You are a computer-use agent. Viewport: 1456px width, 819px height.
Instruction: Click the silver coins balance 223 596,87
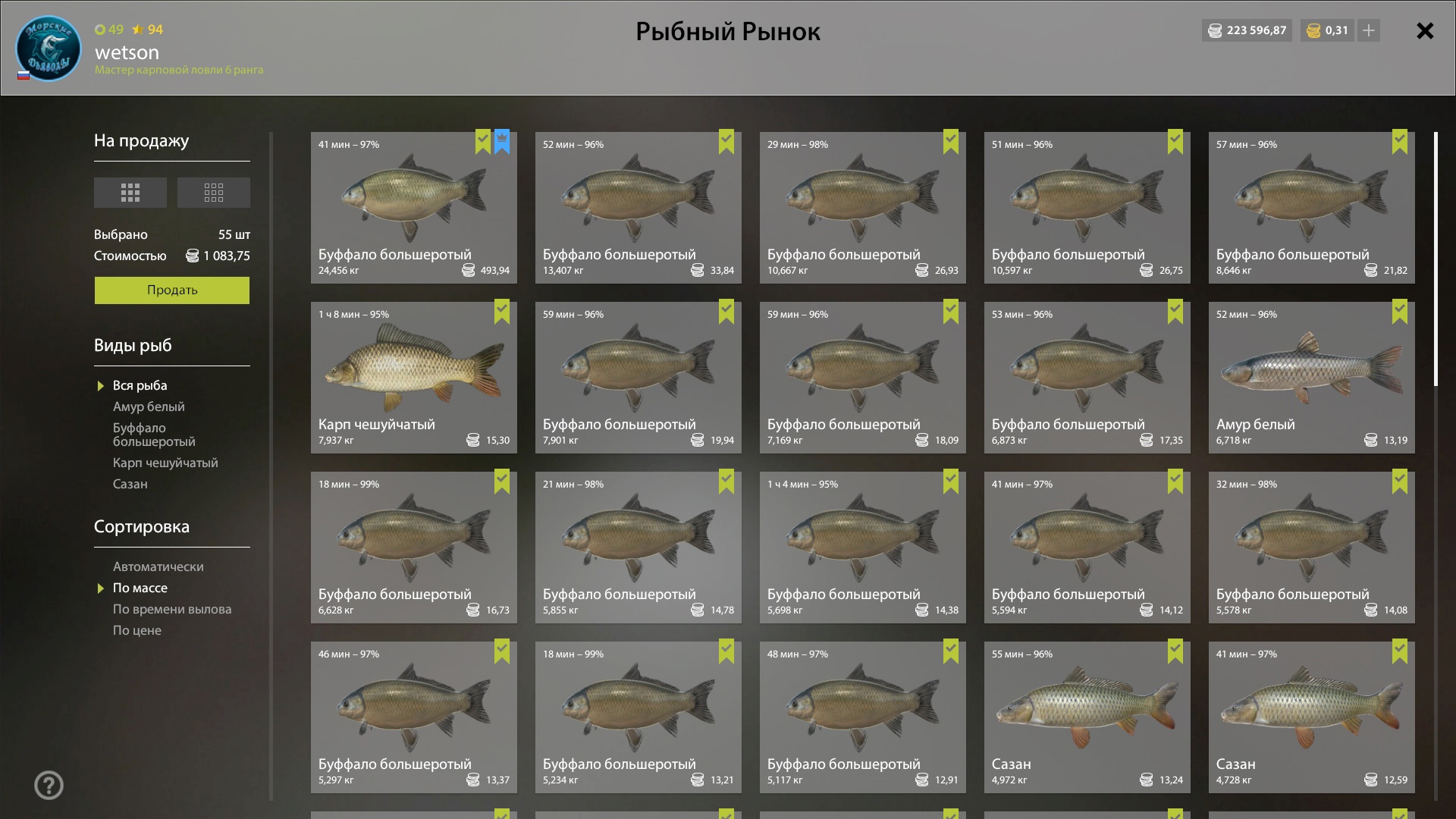click(x=1247, y=30)
